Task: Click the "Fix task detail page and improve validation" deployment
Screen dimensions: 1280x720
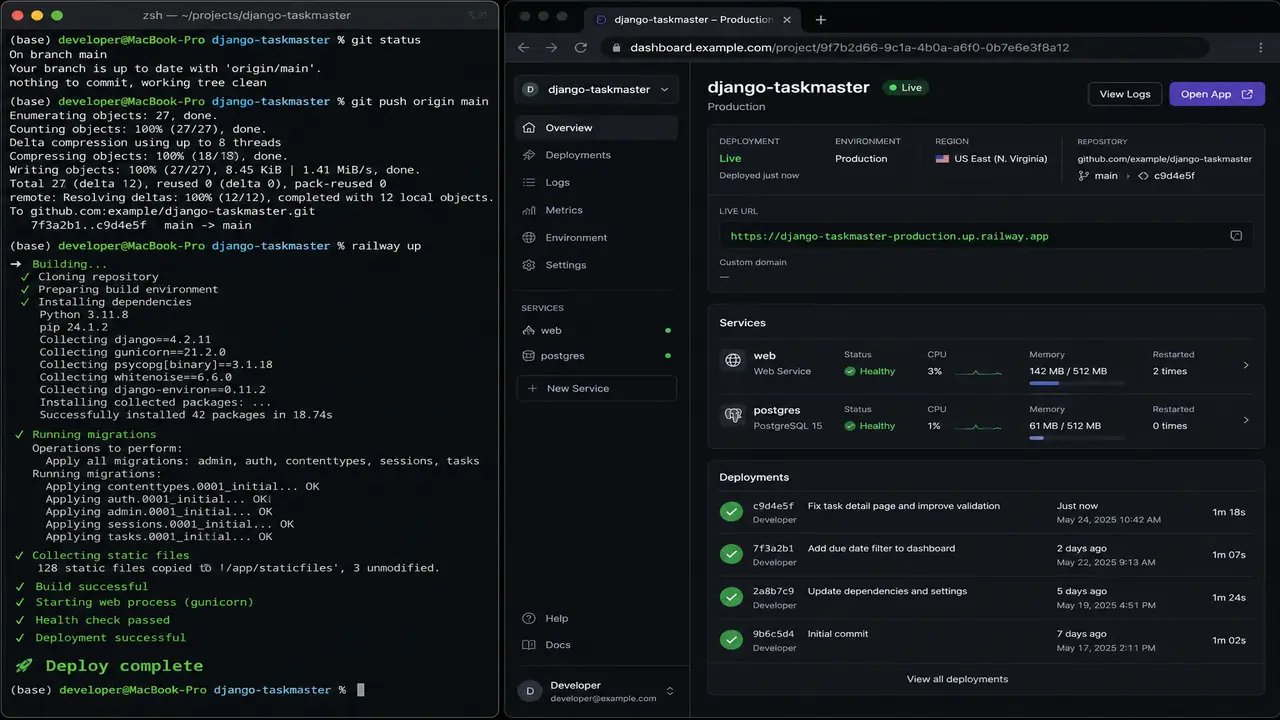Action: 904,506
